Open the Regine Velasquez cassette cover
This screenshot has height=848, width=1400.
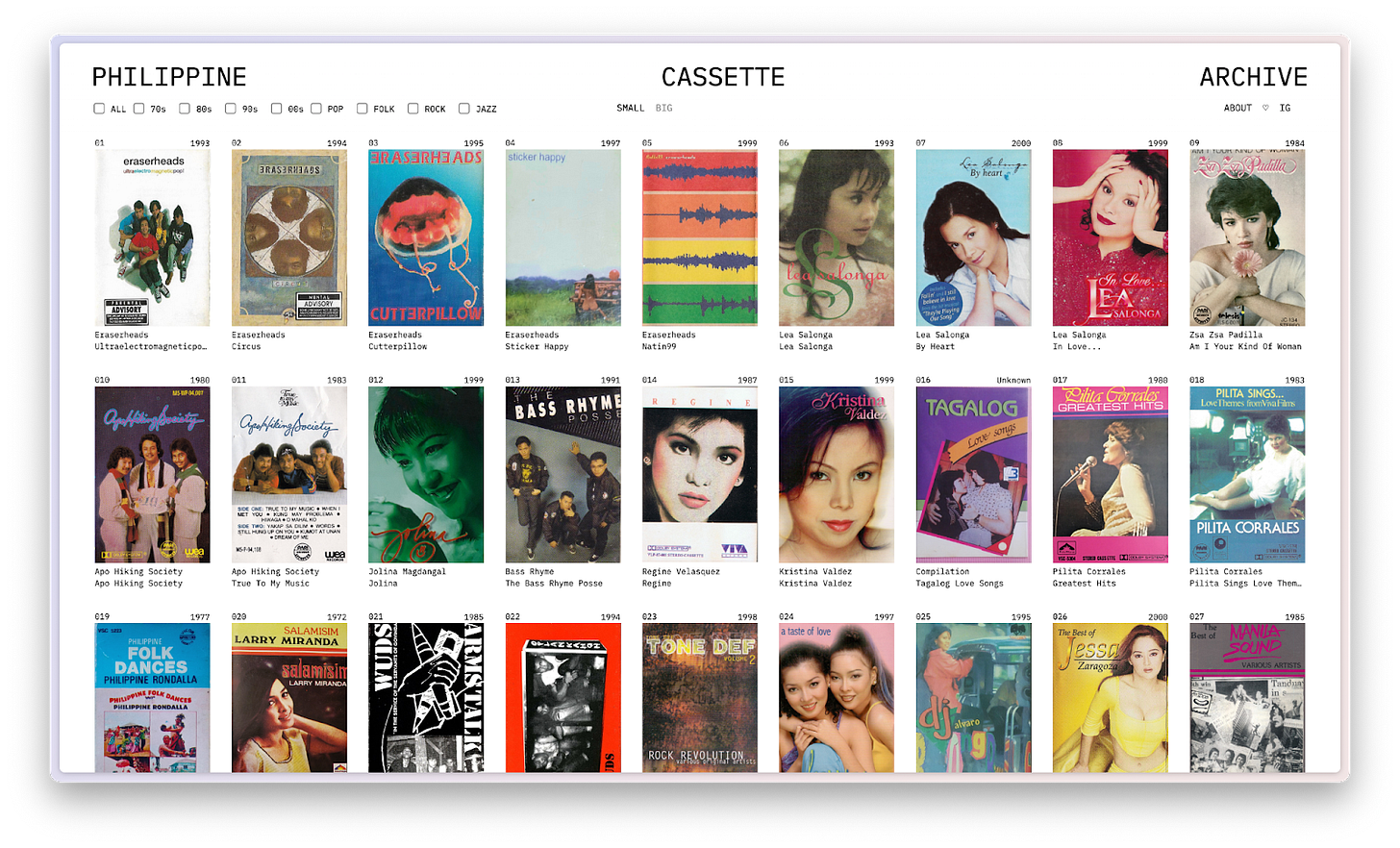tap(700, 475)
